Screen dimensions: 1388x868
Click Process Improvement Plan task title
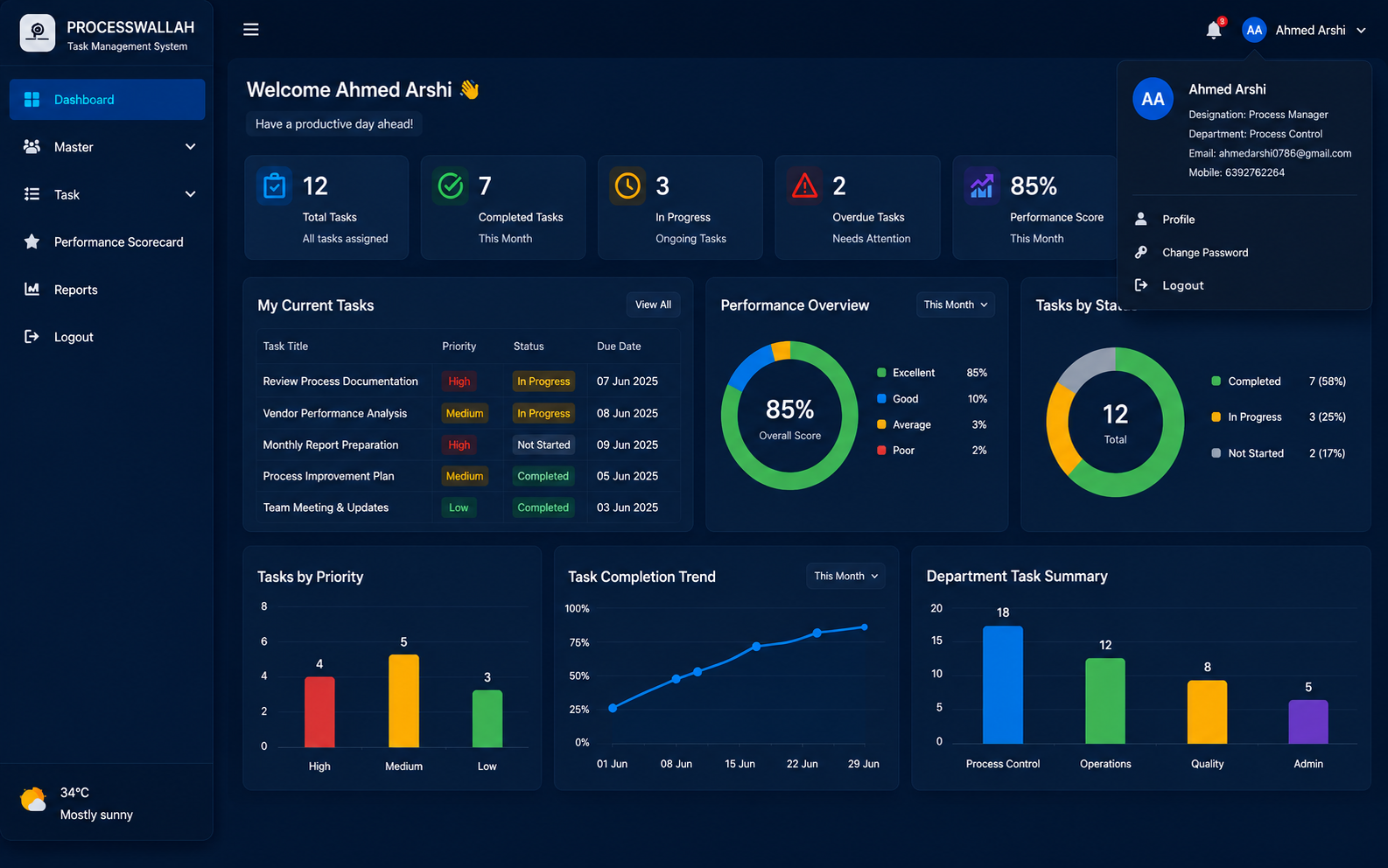click(328, 476)
